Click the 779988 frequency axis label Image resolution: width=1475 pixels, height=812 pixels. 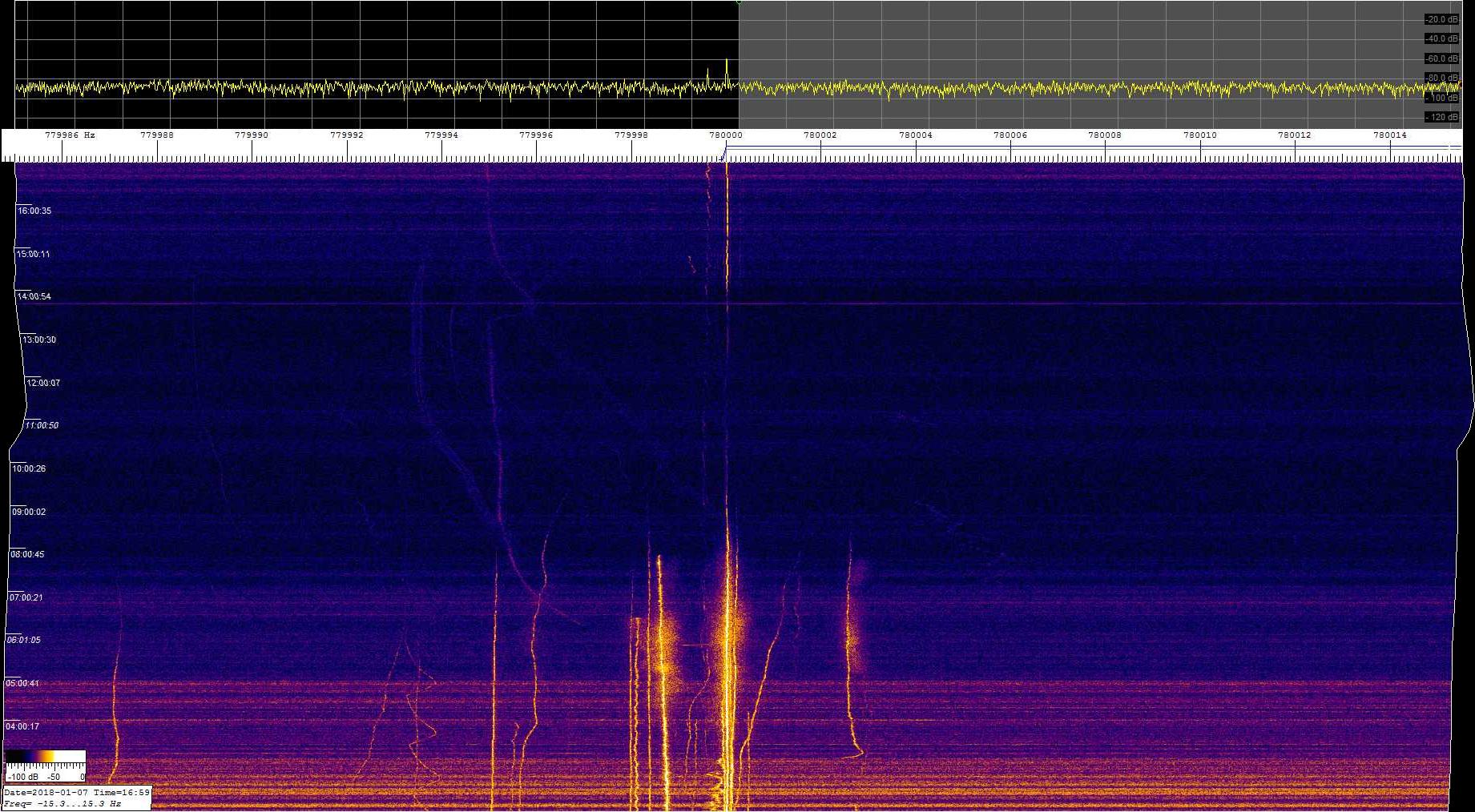[x=157, y=135]
